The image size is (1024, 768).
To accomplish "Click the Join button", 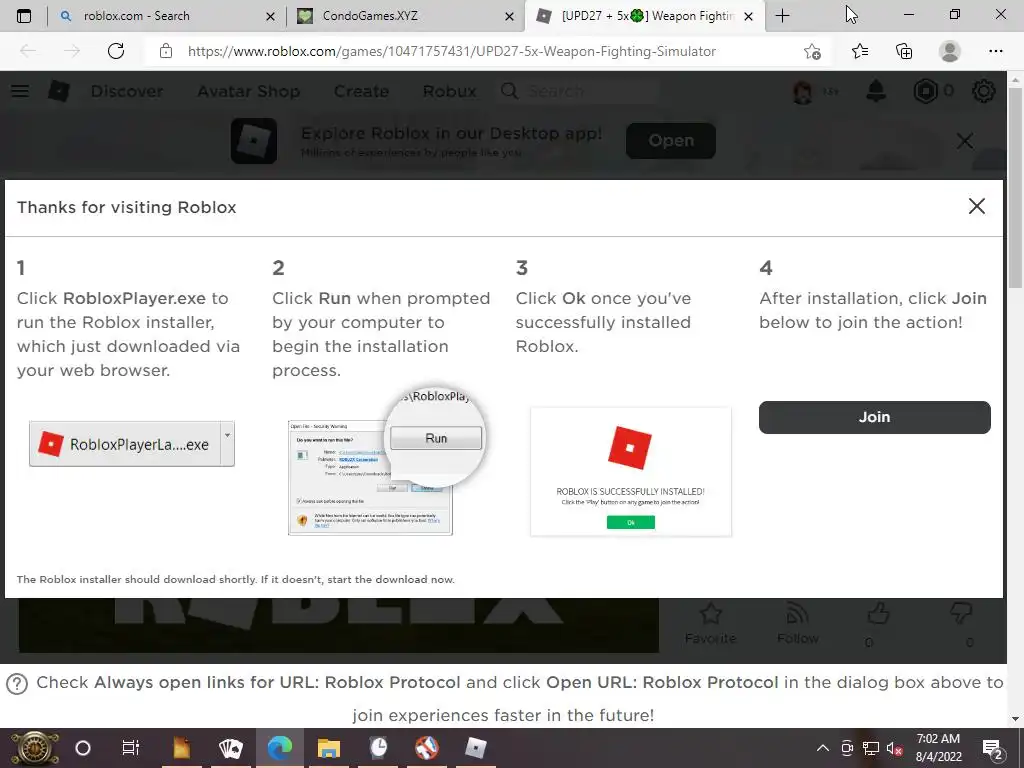I will point(874,417).
